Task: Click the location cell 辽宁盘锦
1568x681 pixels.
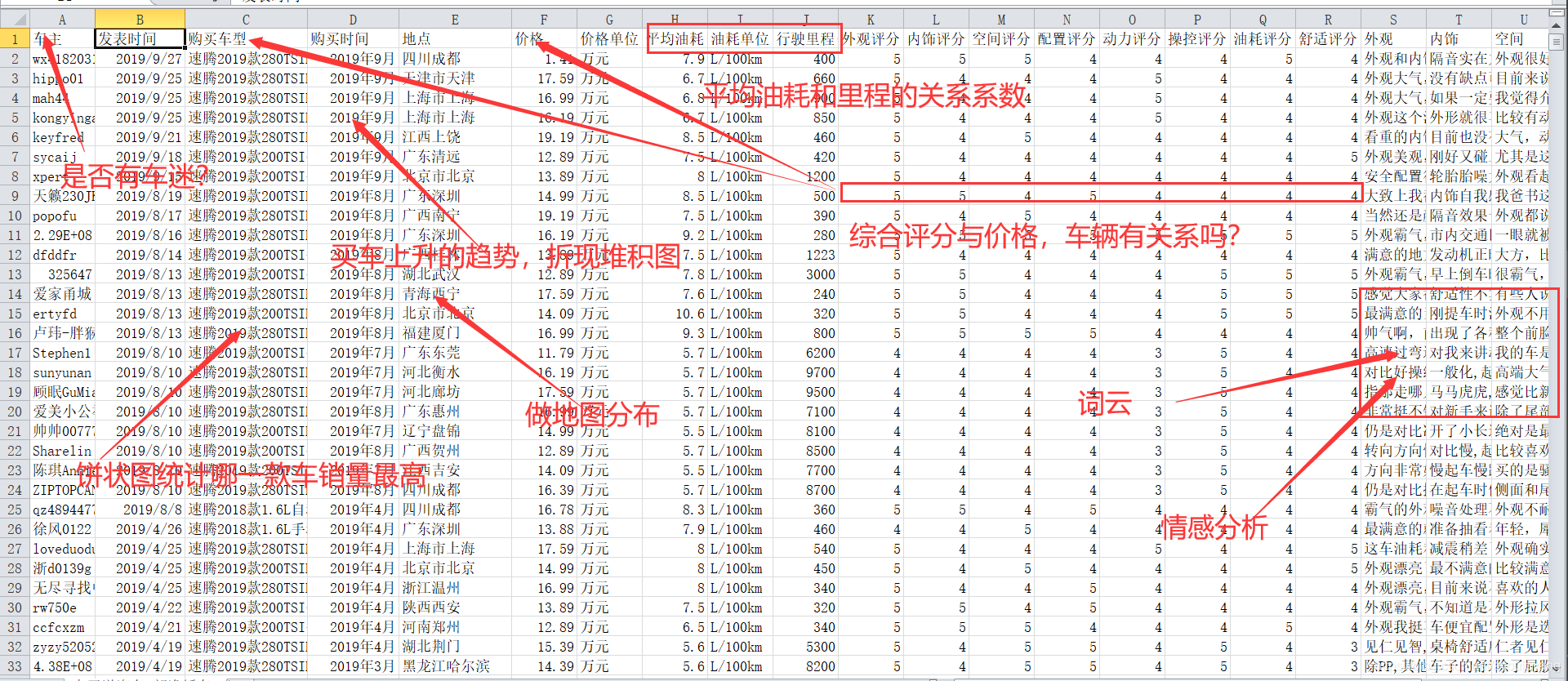Action: [x=455, y=431]
